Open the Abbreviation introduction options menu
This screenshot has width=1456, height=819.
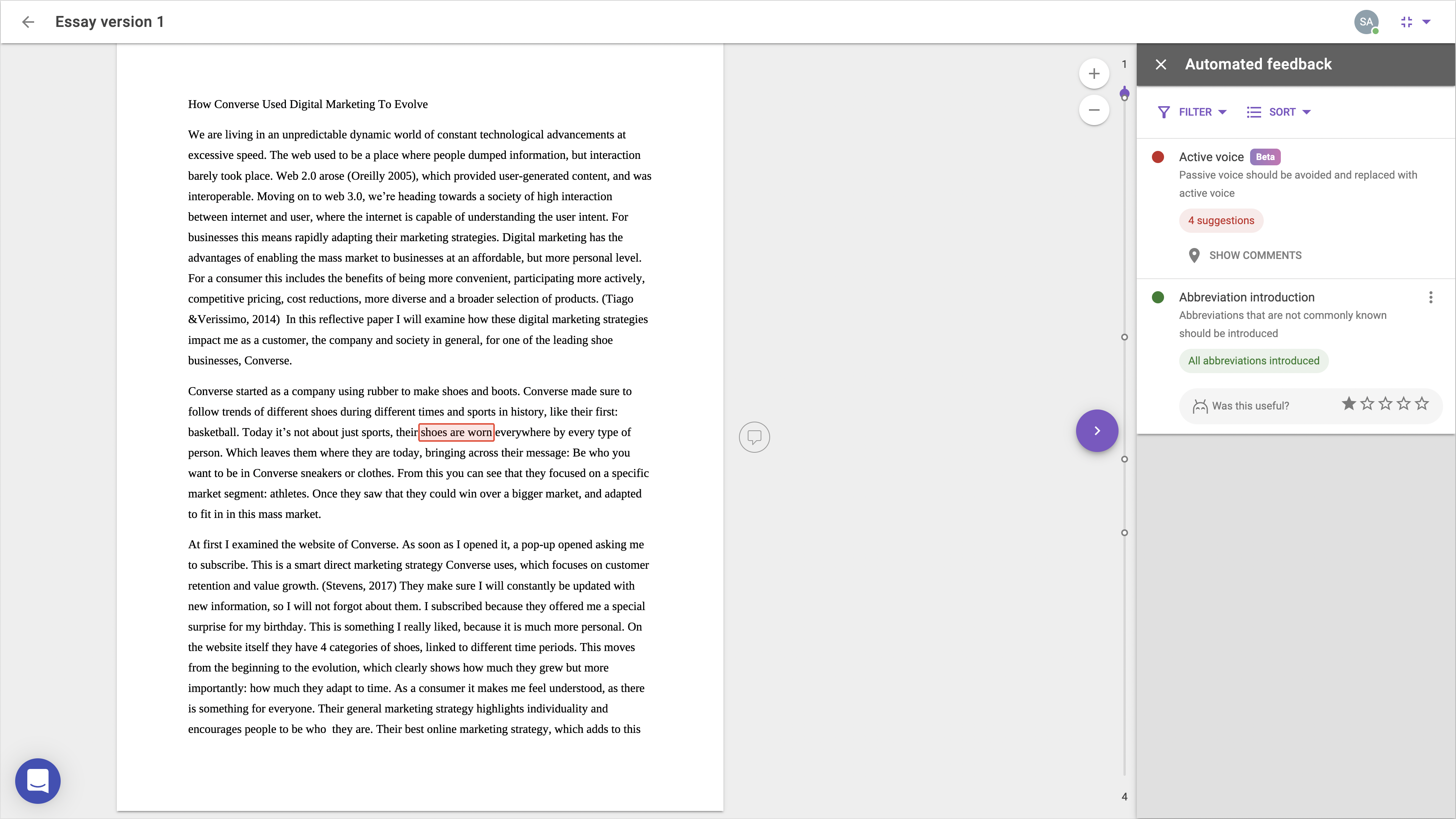1431,297
